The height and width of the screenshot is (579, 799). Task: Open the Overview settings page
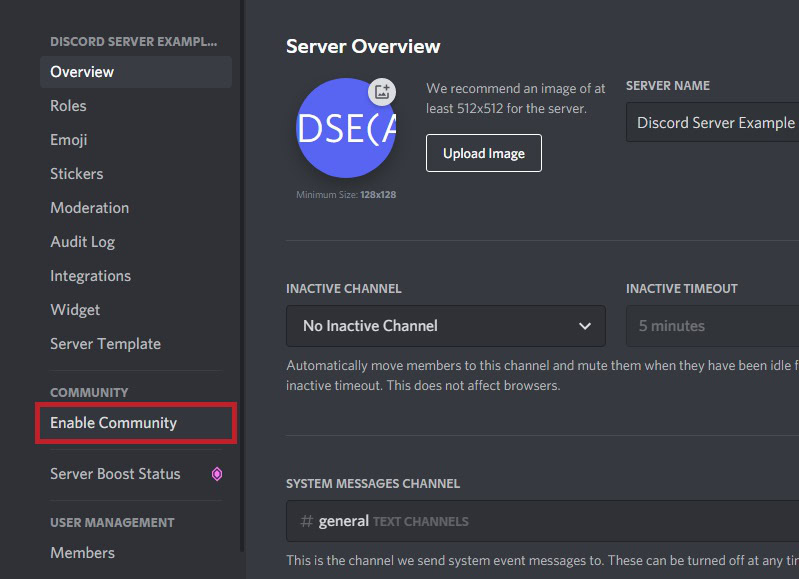point(136,72)
